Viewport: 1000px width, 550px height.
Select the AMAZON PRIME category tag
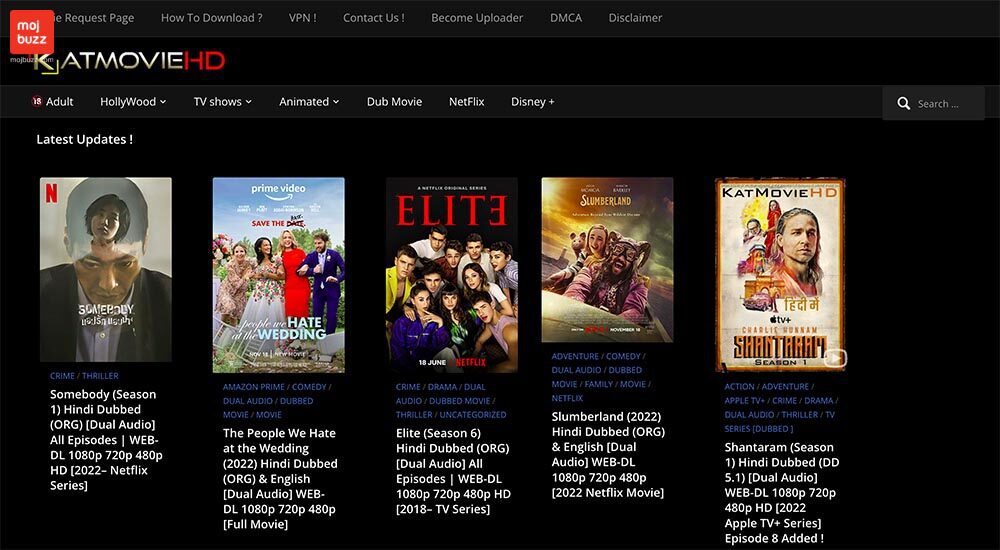(x=253, y=387)
